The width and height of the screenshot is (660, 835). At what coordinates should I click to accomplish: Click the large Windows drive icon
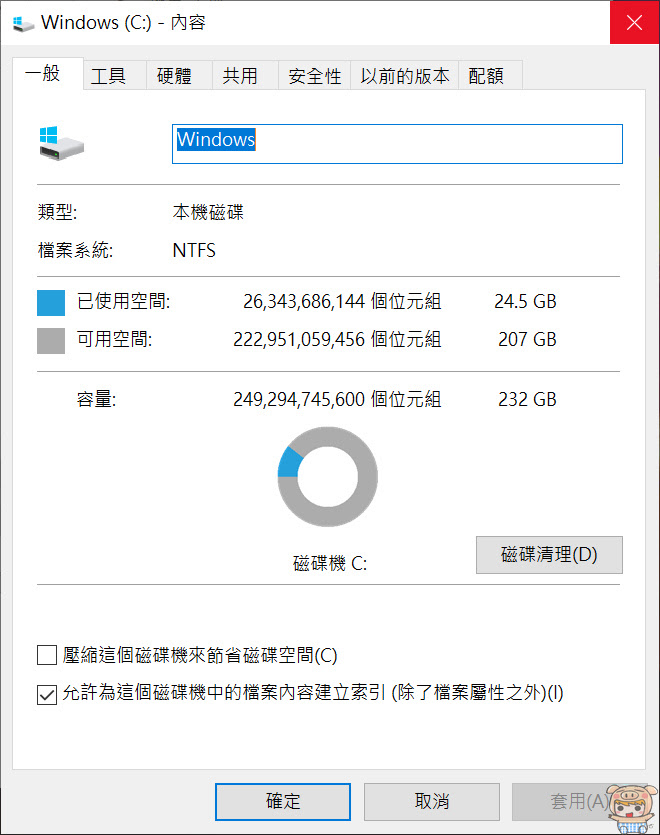click(x=61, y=143)
